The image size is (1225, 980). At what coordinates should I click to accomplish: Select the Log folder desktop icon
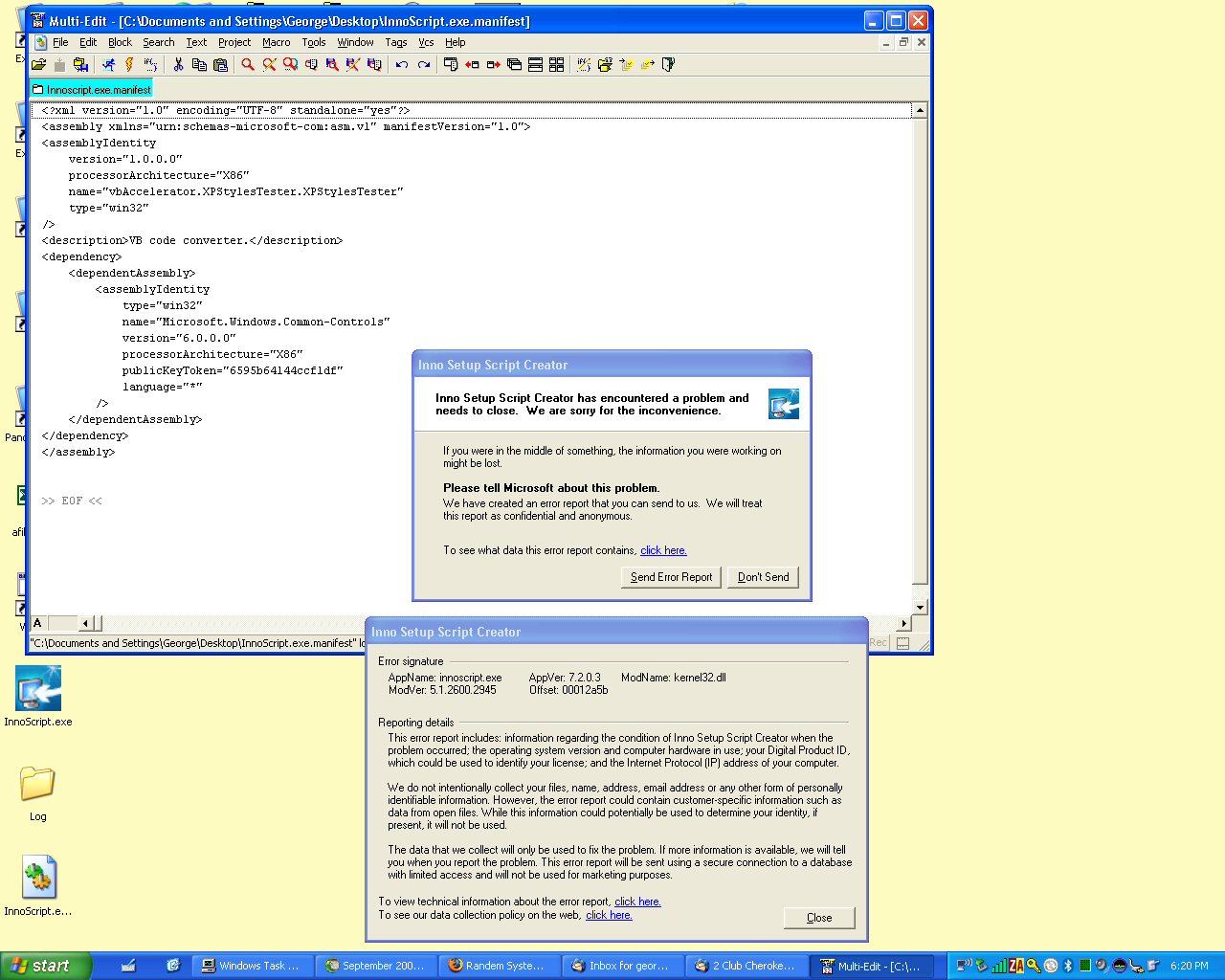[37, 793]
